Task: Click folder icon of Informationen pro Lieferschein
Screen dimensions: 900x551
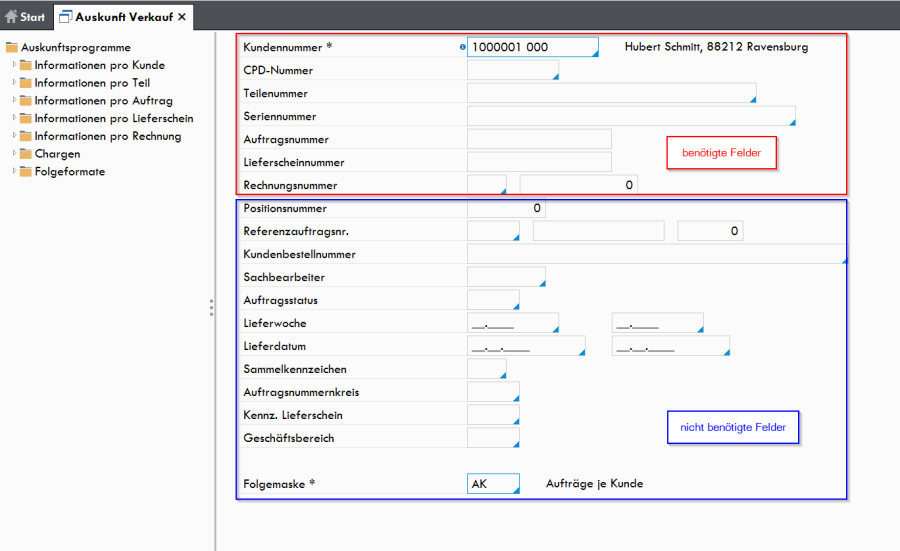Action: point(25,118)
